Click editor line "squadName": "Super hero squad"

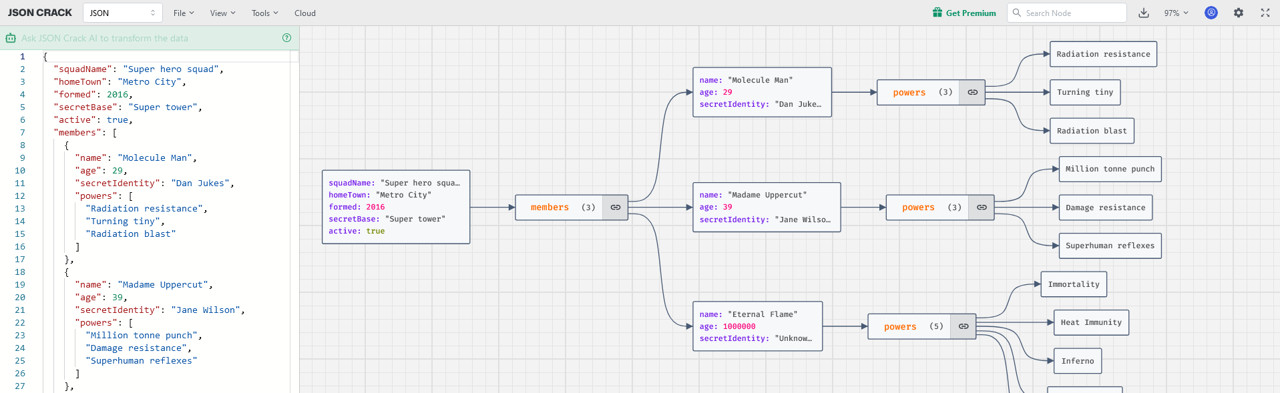tap(139, 70)
